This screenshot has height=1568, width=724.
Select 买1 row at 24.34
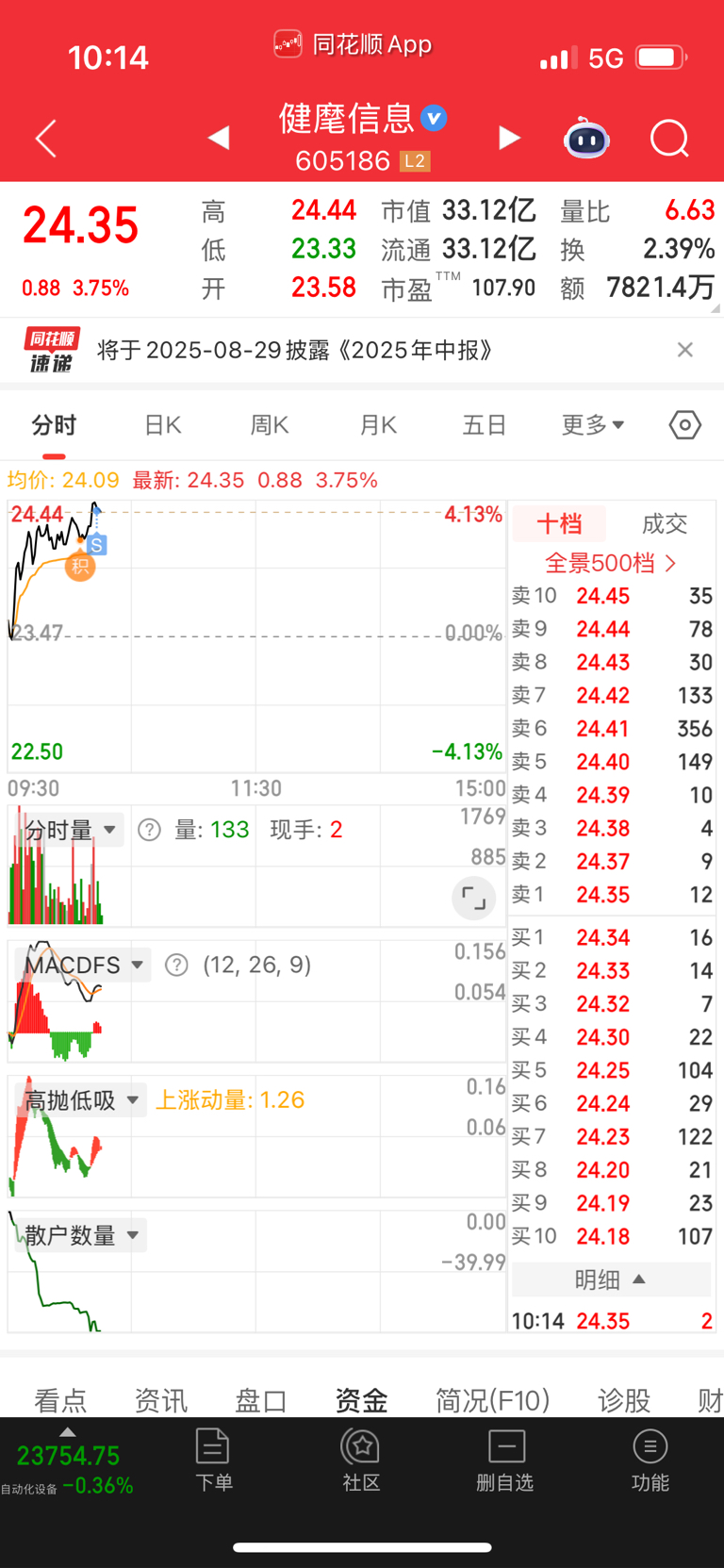pyautogui.click(x=611, y=937)
